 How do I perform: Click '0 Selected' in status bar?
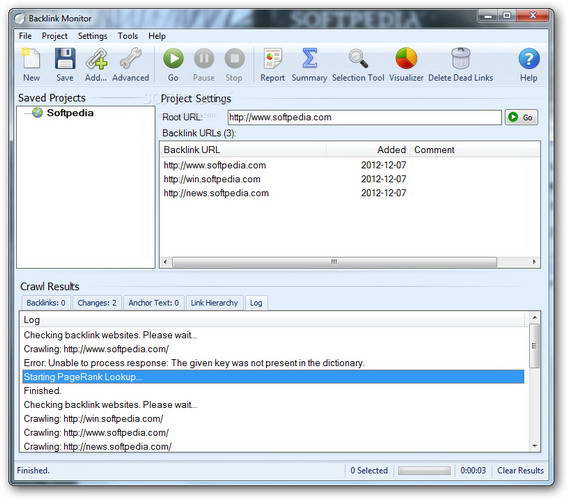click(x=369, y=470)
